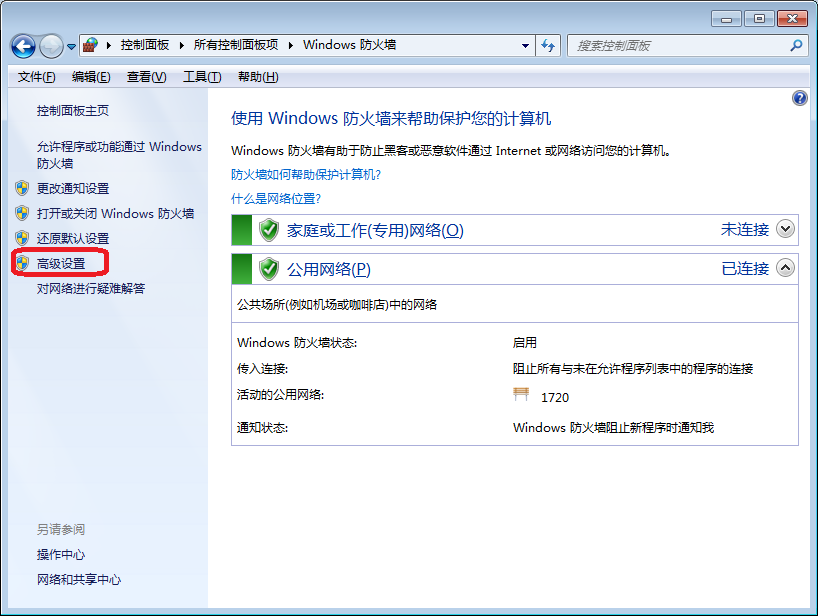Click the 控制面板 breadcrumb

pos(145,45)
